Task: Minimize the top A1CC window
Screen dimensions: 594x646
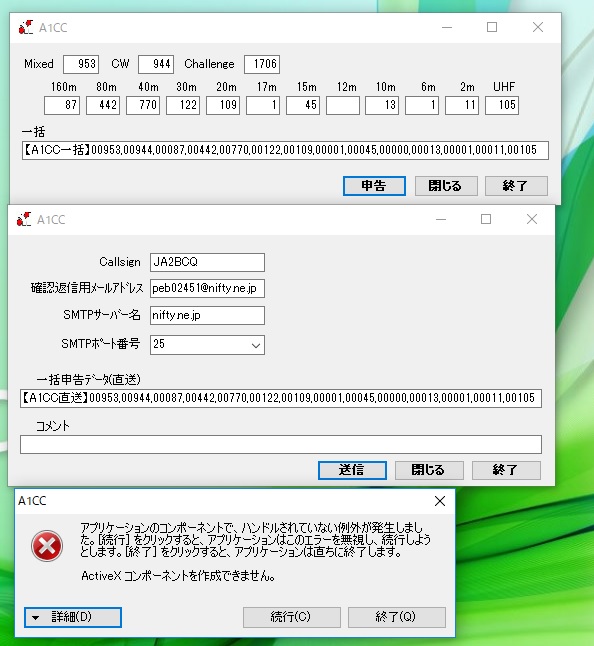Action: click(x=447, y=27)
